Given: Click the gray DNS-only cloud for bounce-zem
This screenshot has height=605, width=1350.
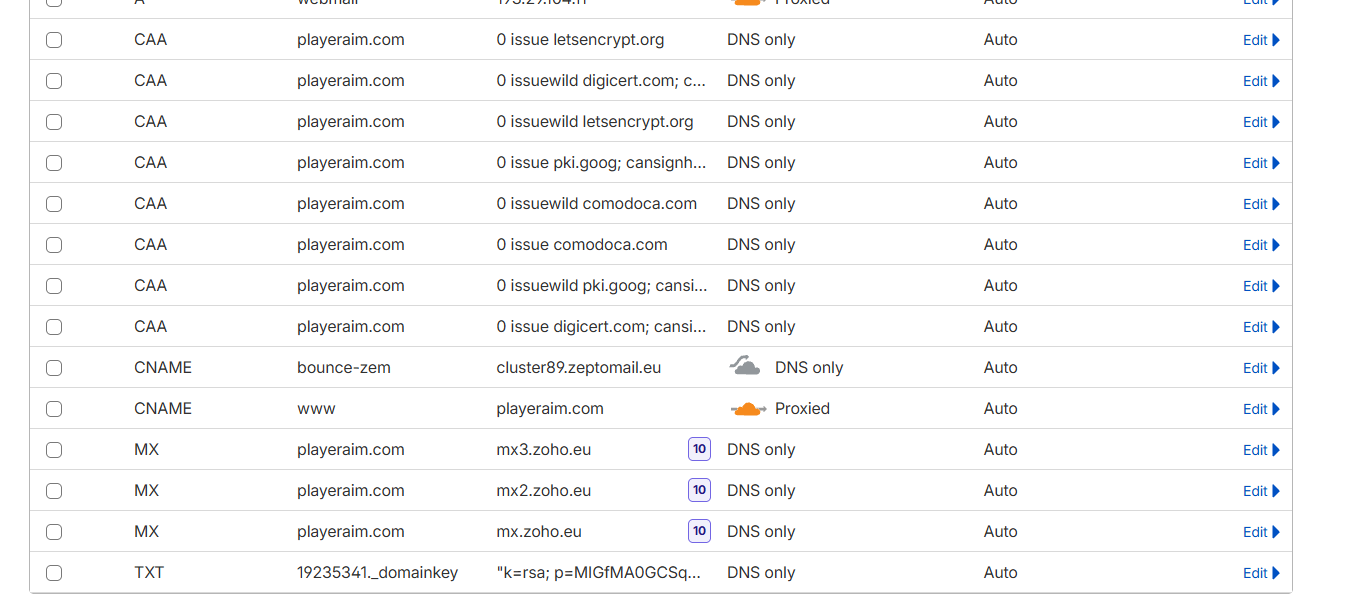Looking at the screenshot, I should (745, 367).
